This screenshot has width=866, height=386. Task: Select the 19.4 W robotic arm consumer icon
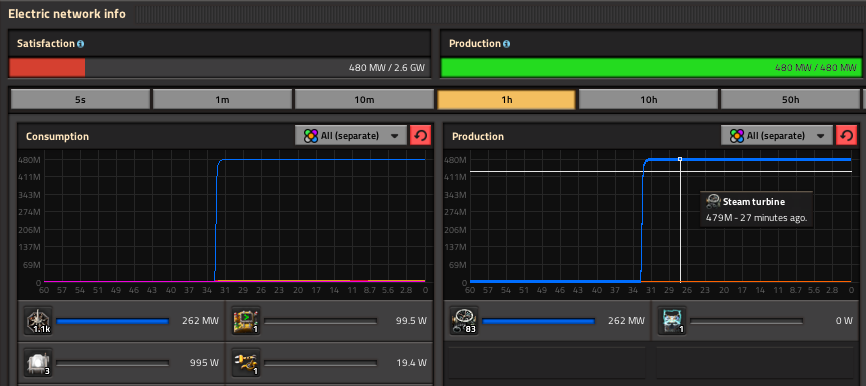246,363
